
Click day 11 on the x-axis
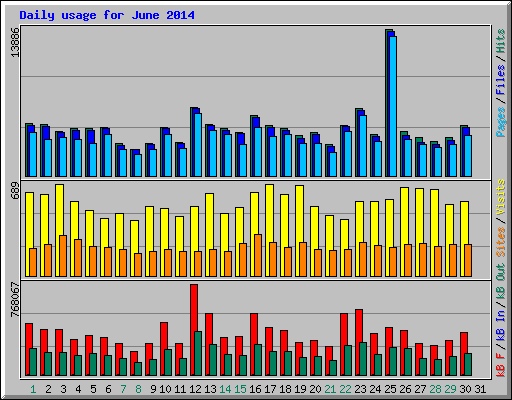180,389
